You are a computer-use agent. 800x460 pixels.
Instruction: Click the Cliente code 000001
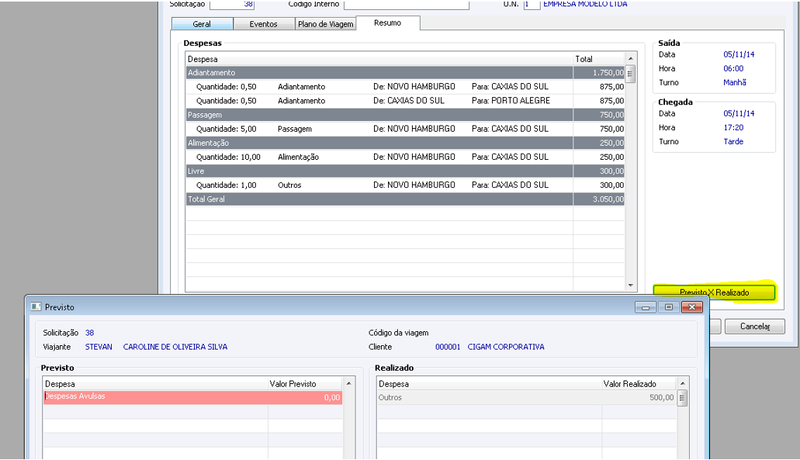447,347
